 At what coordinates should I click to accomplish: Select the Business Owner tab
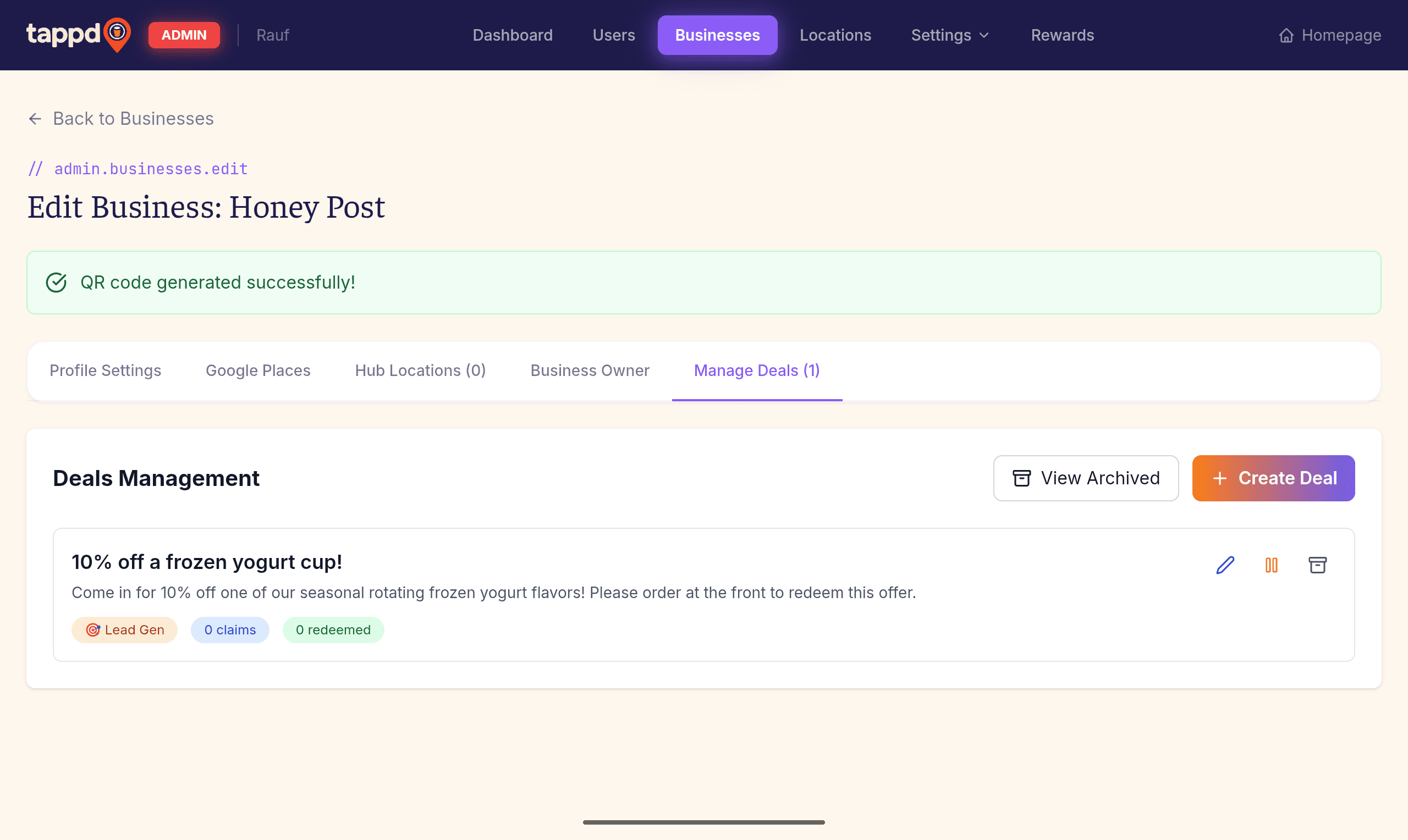590,370
